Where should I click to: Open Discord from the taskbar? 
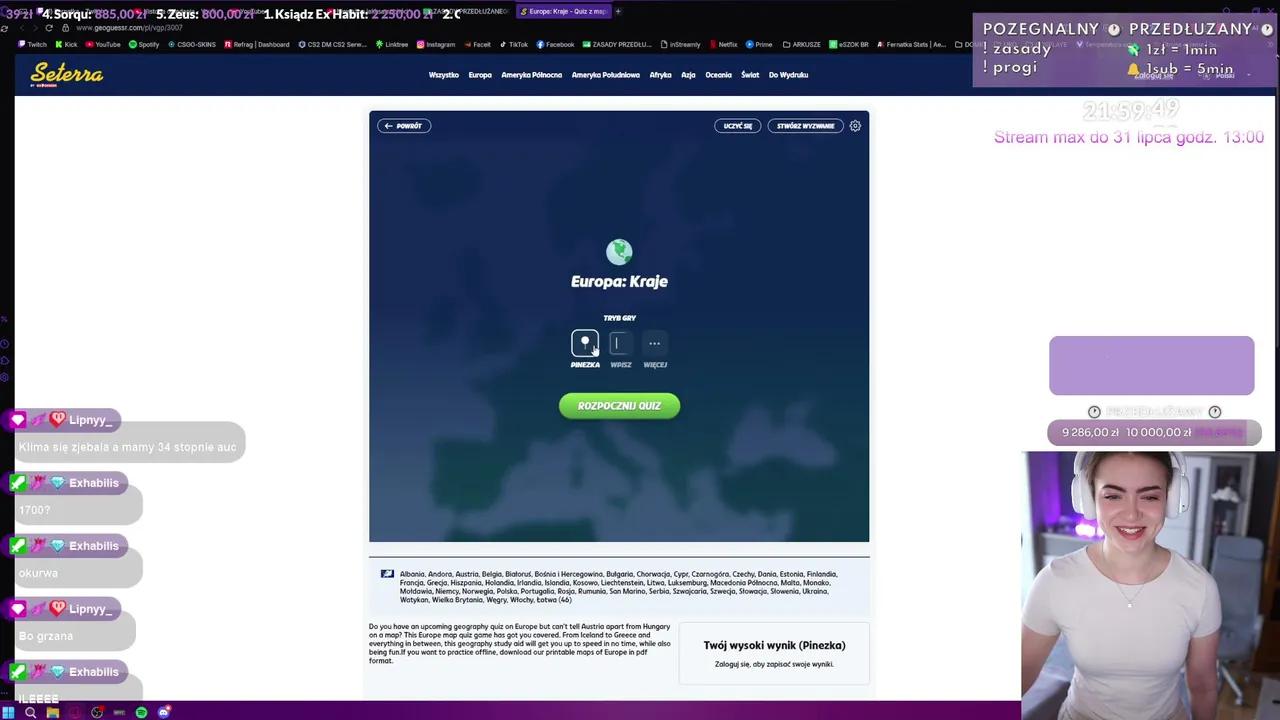pos(164,712)
